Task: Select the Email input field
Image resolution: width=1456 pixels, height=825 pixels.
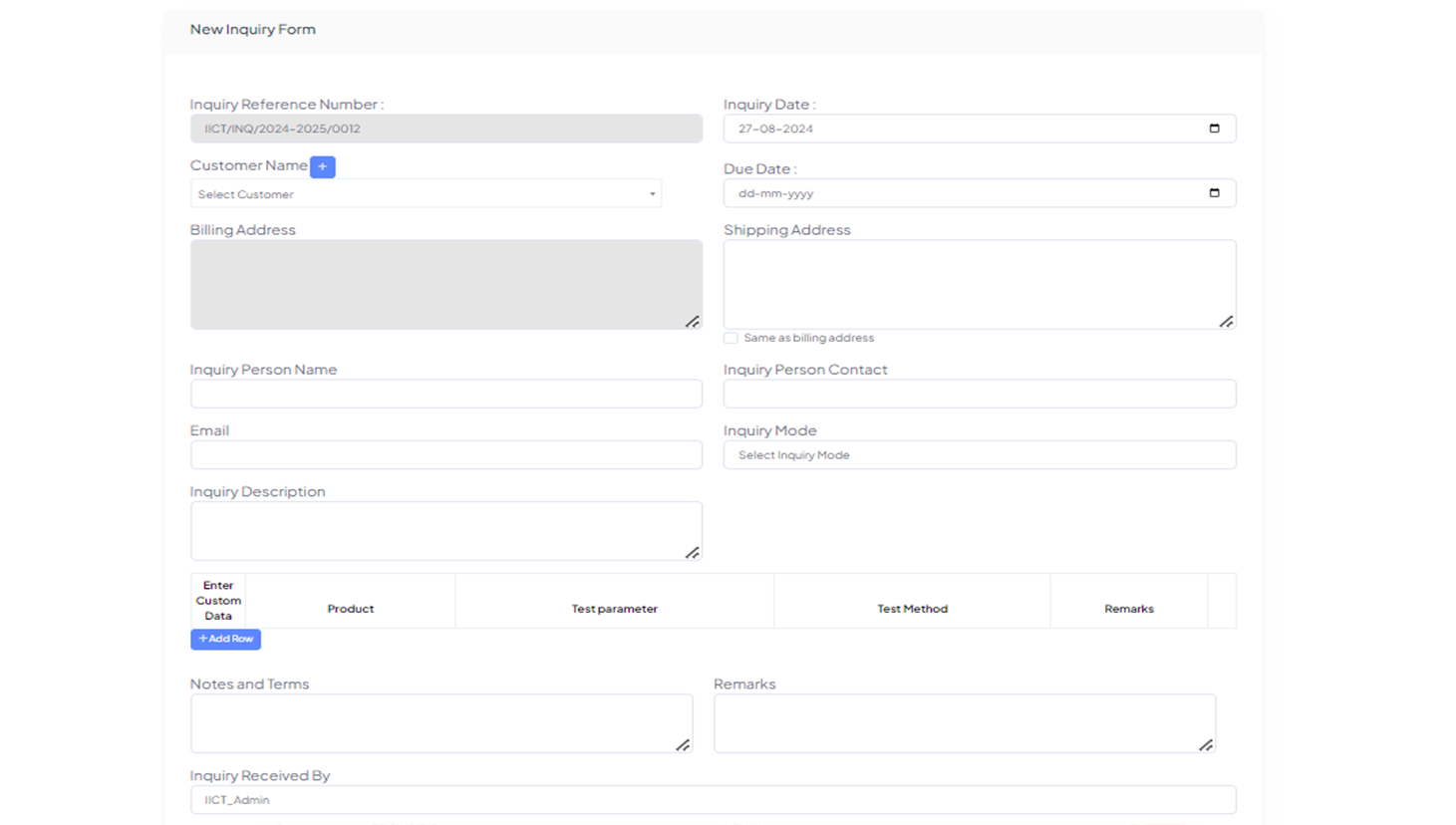Action: (445, 455)
